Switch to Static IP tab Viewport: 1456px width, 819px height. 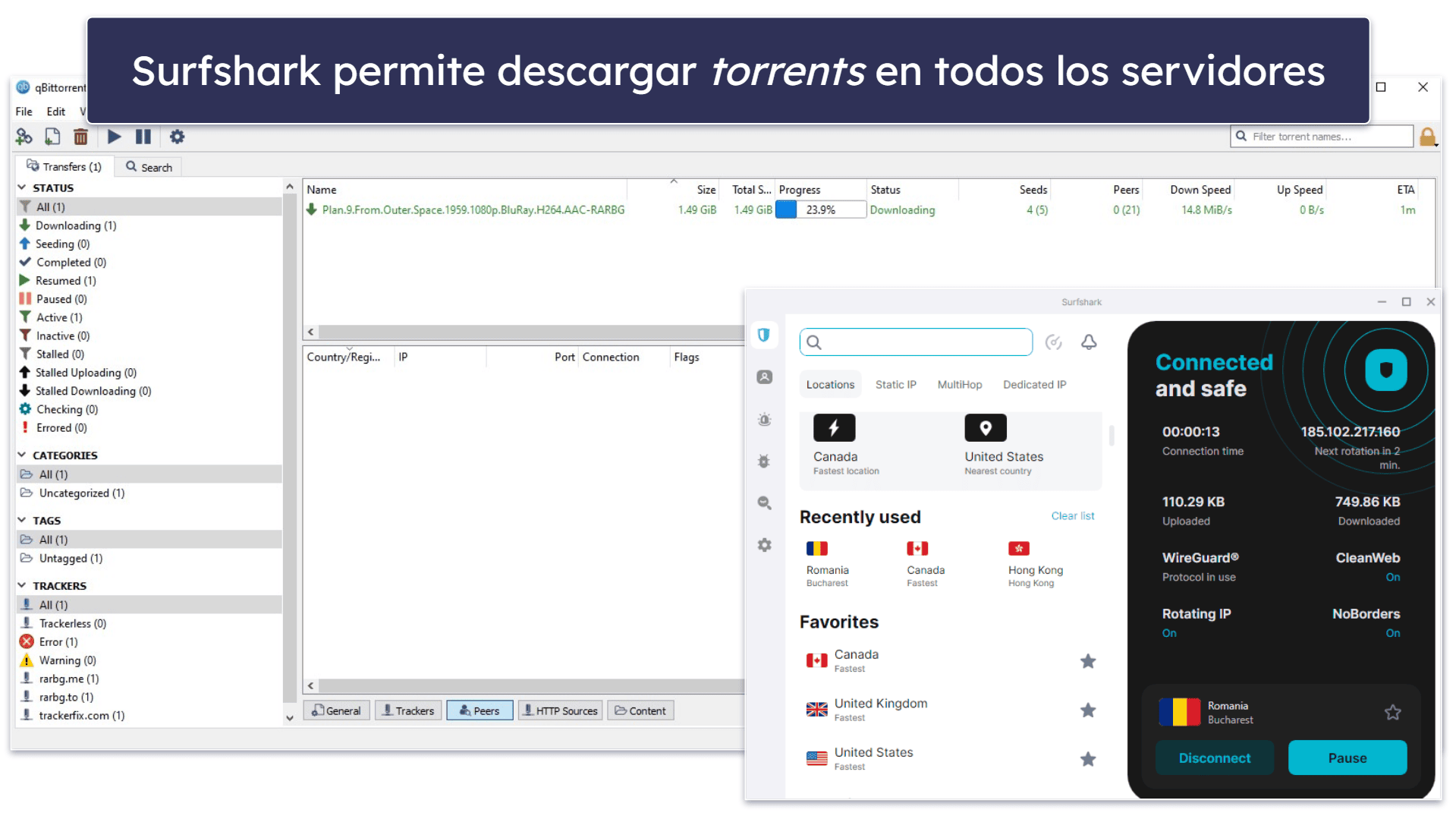tap(895, 385)
